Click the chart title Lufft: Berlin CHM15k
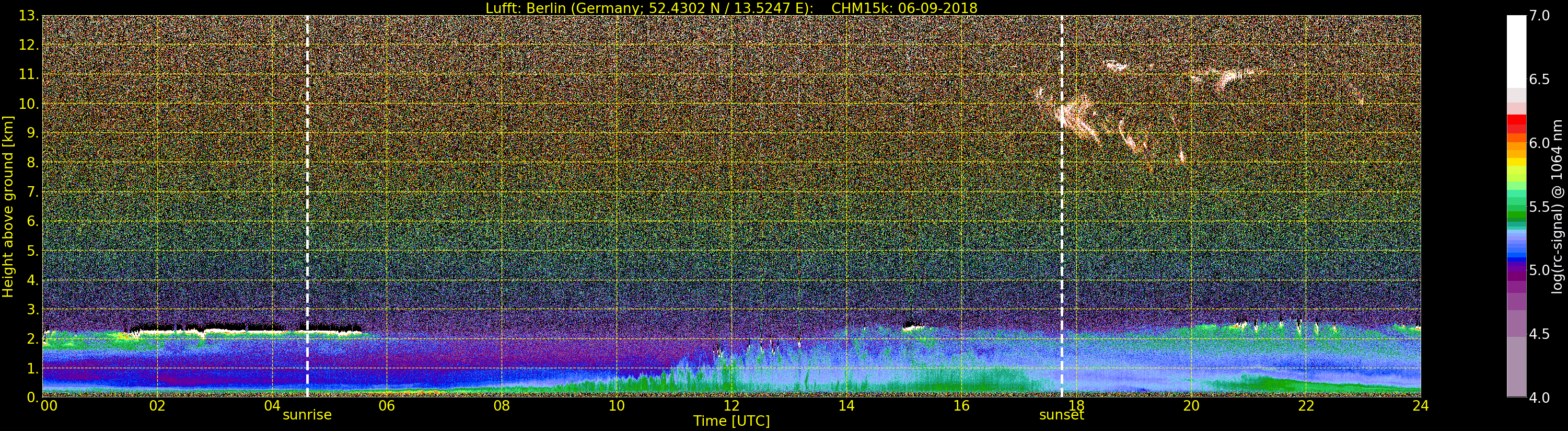This screenshot has height=431, width=1568. pyautogui.click(x=731, y=8)
